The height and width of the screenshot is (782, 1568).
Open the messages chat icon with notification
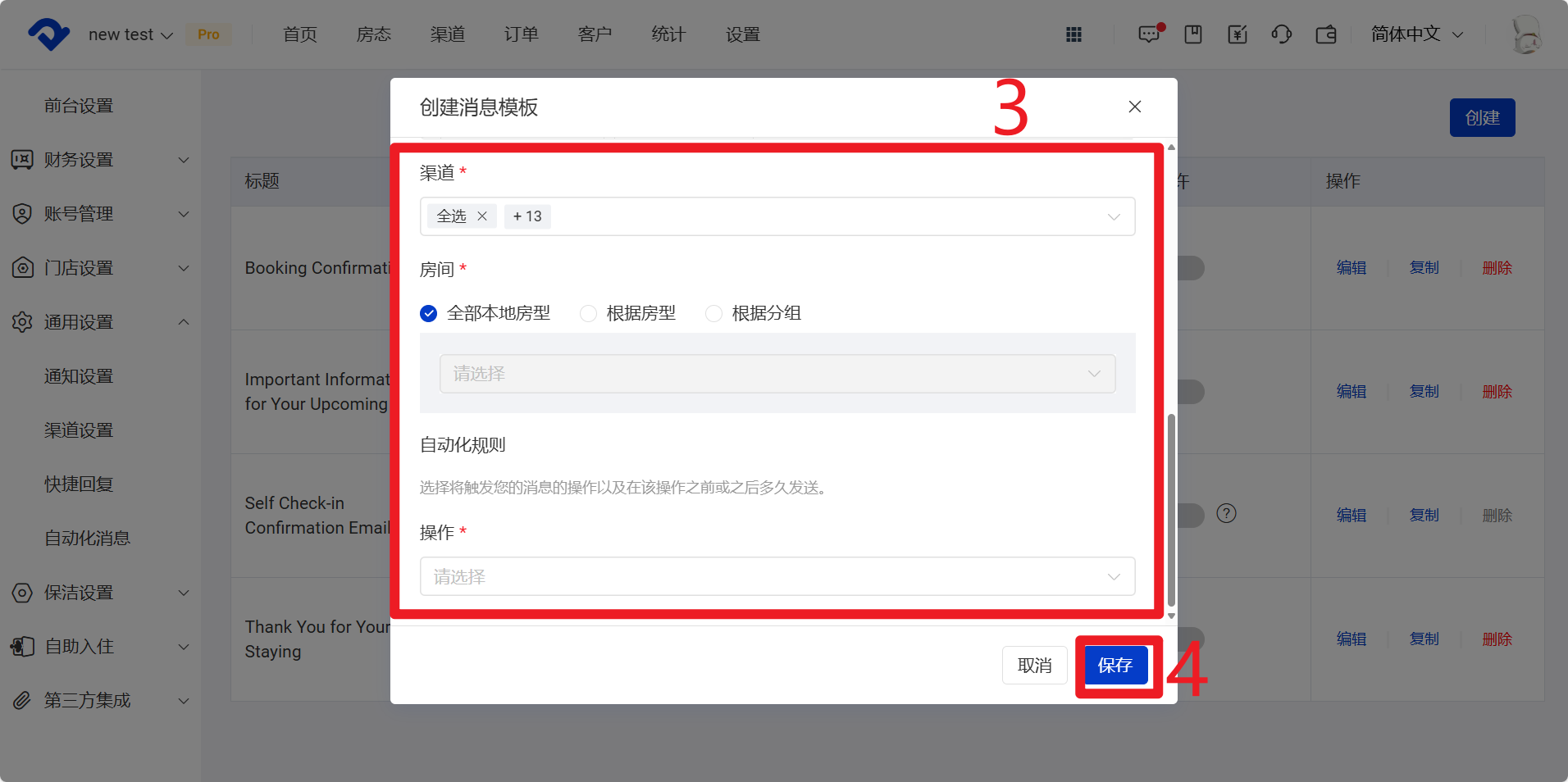click(1149, 34)
